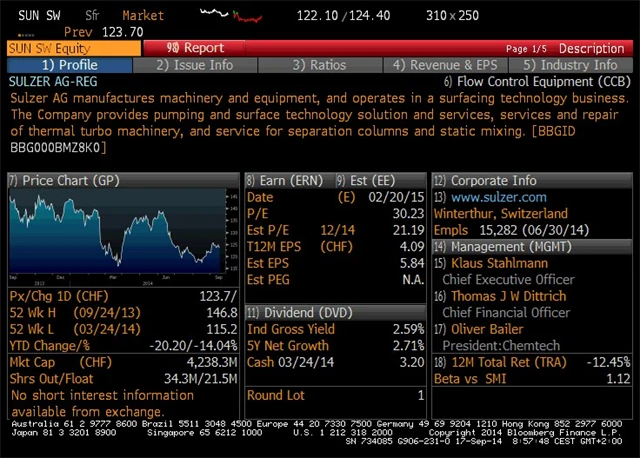640x458 pixels.
Task: Click the earnings Date 02/20/15 value
Action: coord(396,197)
